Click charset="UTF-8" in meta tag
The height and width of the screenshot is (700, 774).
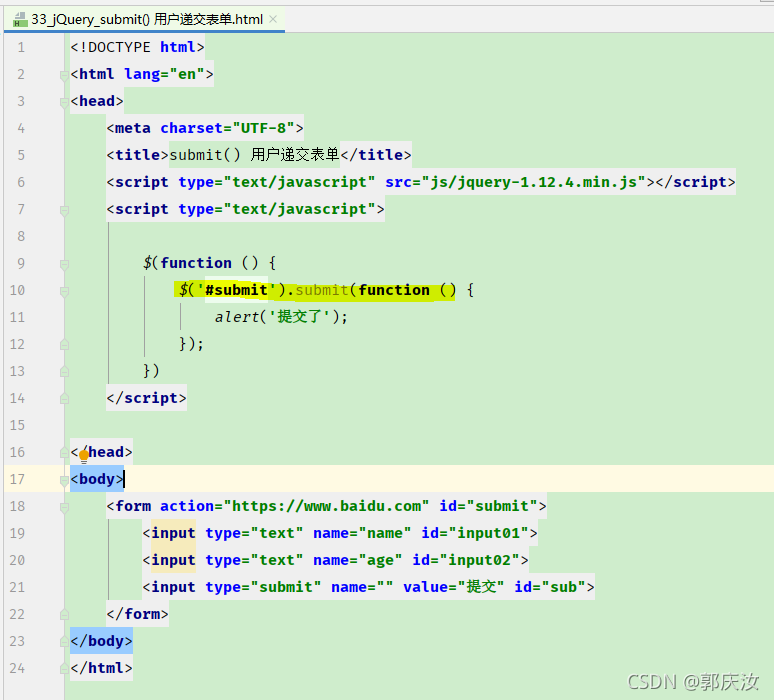click(228, 128)
